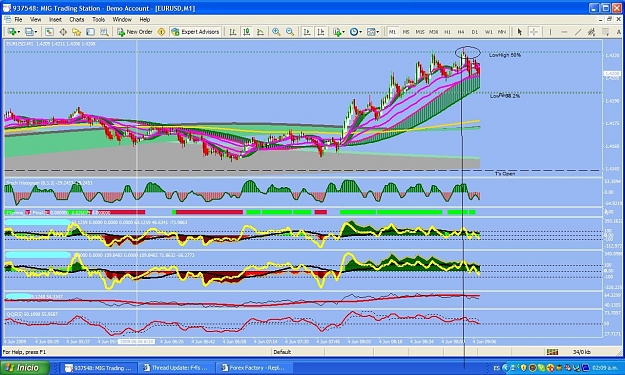This screenshot has height=375, width=625.
Task: Select the D1 timeframe
Action: (x=475, y=32)
